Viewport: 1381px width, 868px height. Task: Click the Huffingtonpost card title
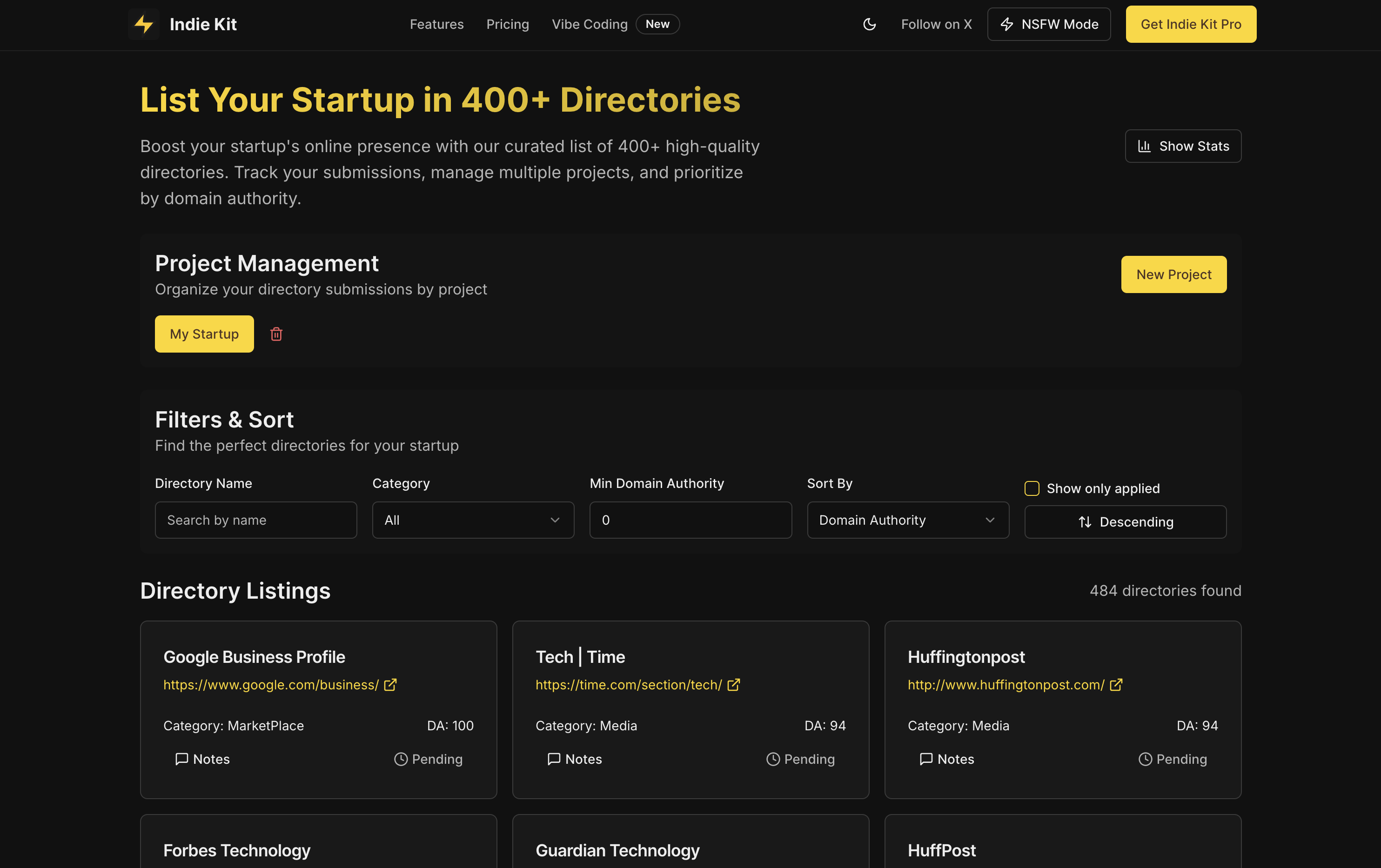coord(966,657)
